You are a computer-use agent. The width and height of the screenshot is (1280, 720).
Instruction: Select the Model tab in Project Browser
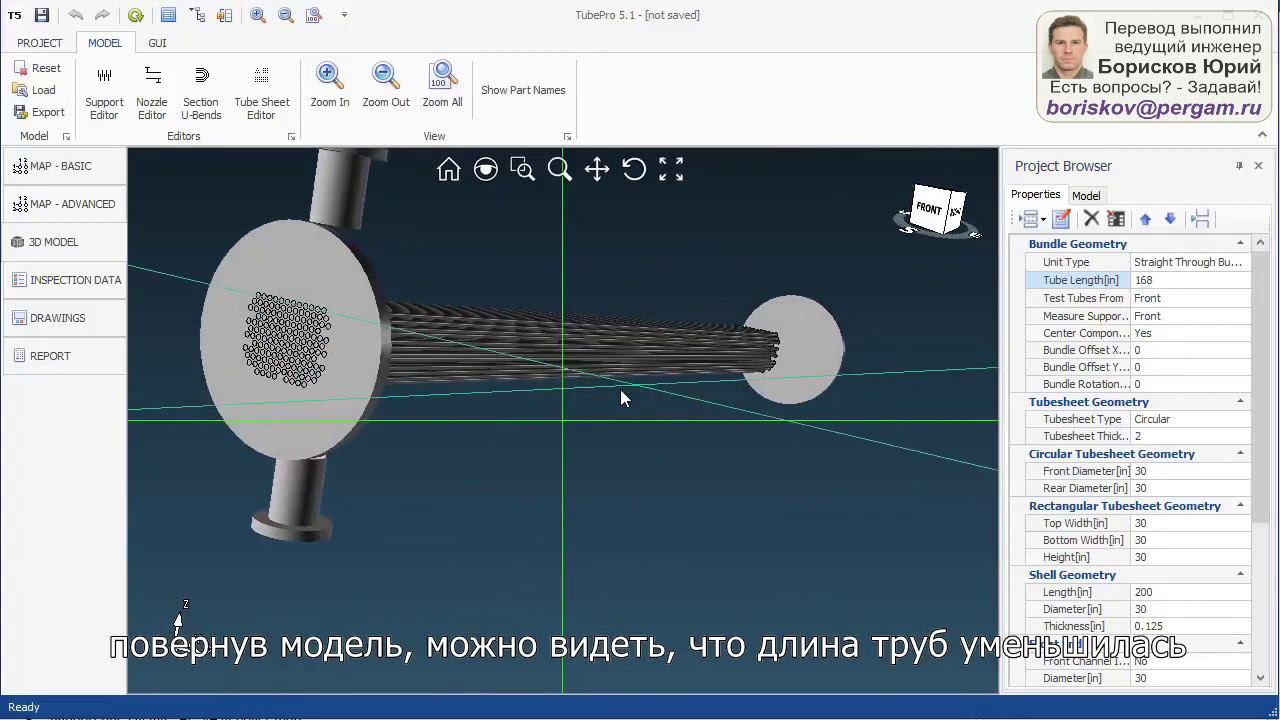[1086, 196]
